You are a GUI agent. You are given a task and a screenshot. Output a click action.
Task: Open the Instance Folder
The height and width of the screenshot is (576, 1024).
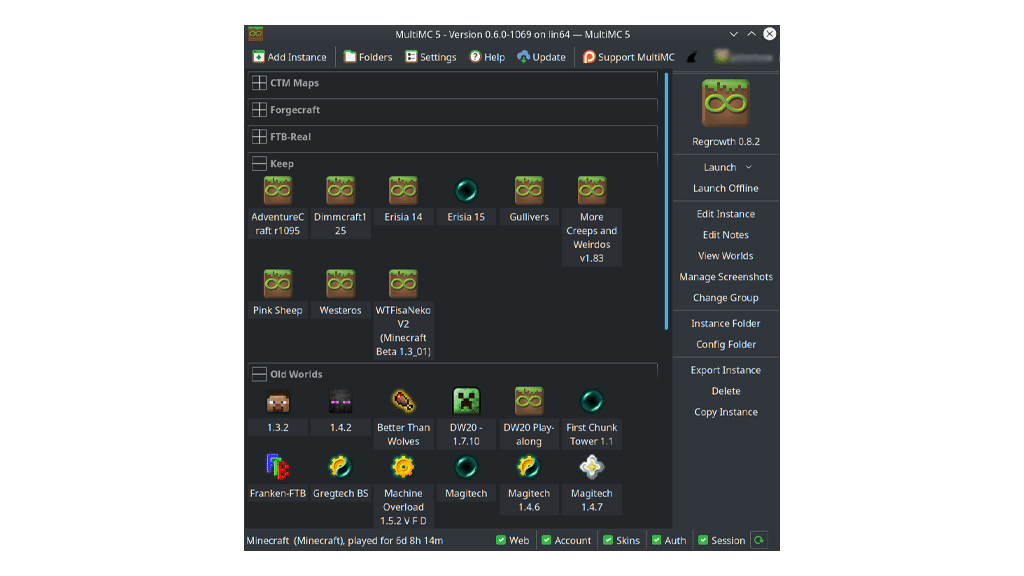point(726,323)
